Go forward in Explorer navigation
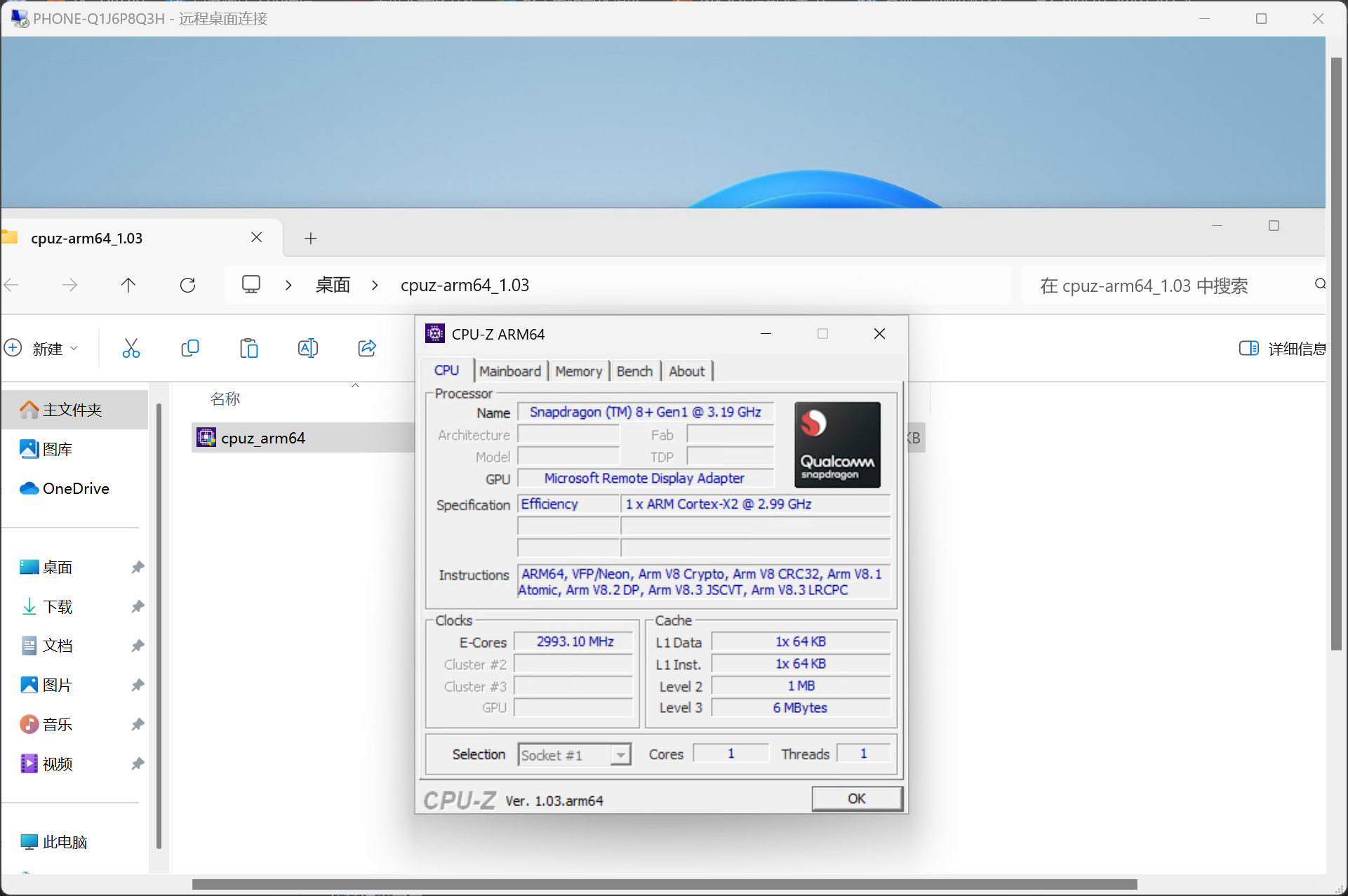The height and width of the screenshot is (896, 1348). [69, 285]
